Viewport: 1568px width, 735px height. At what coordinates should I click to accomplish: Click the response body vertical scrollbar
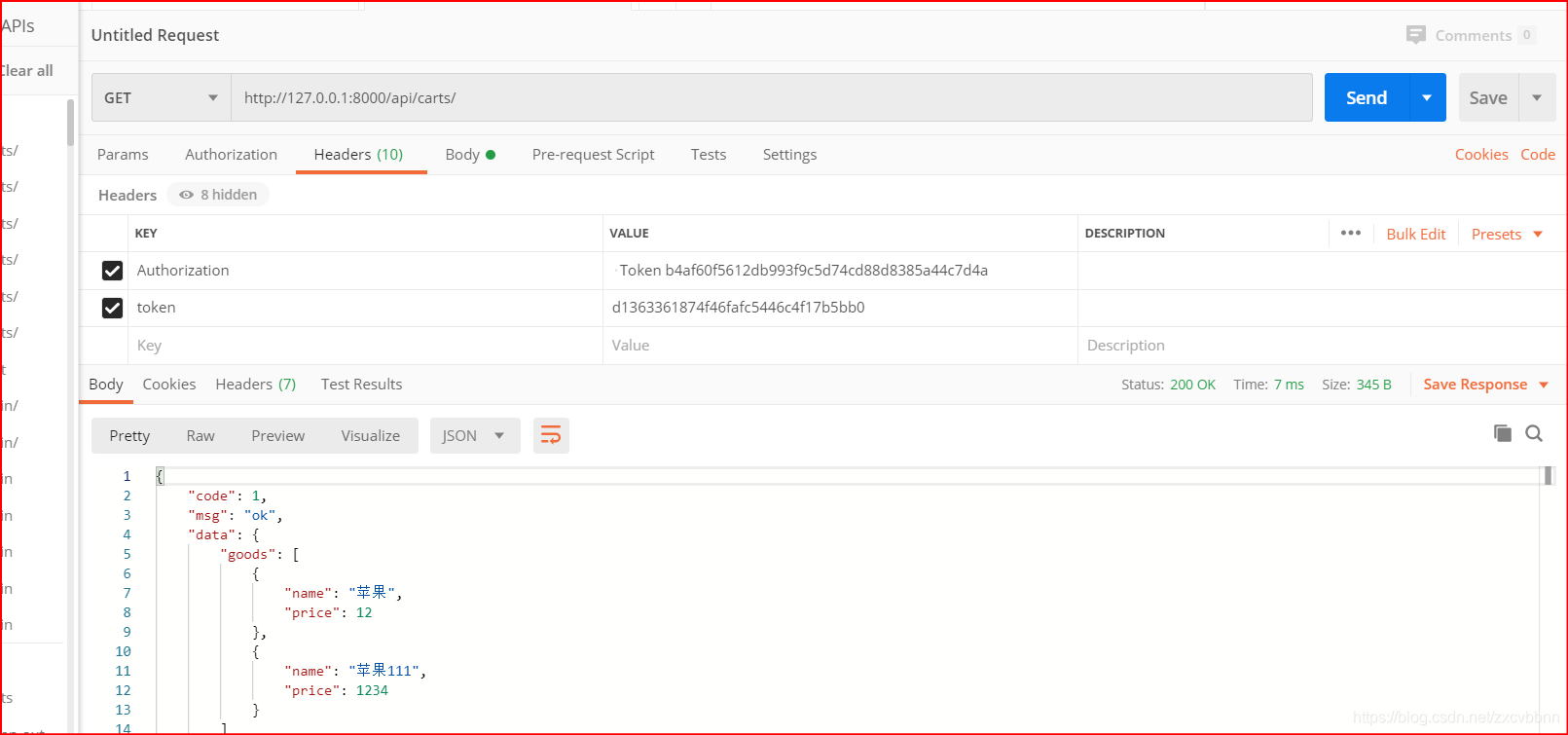(x=1548, y=476)
